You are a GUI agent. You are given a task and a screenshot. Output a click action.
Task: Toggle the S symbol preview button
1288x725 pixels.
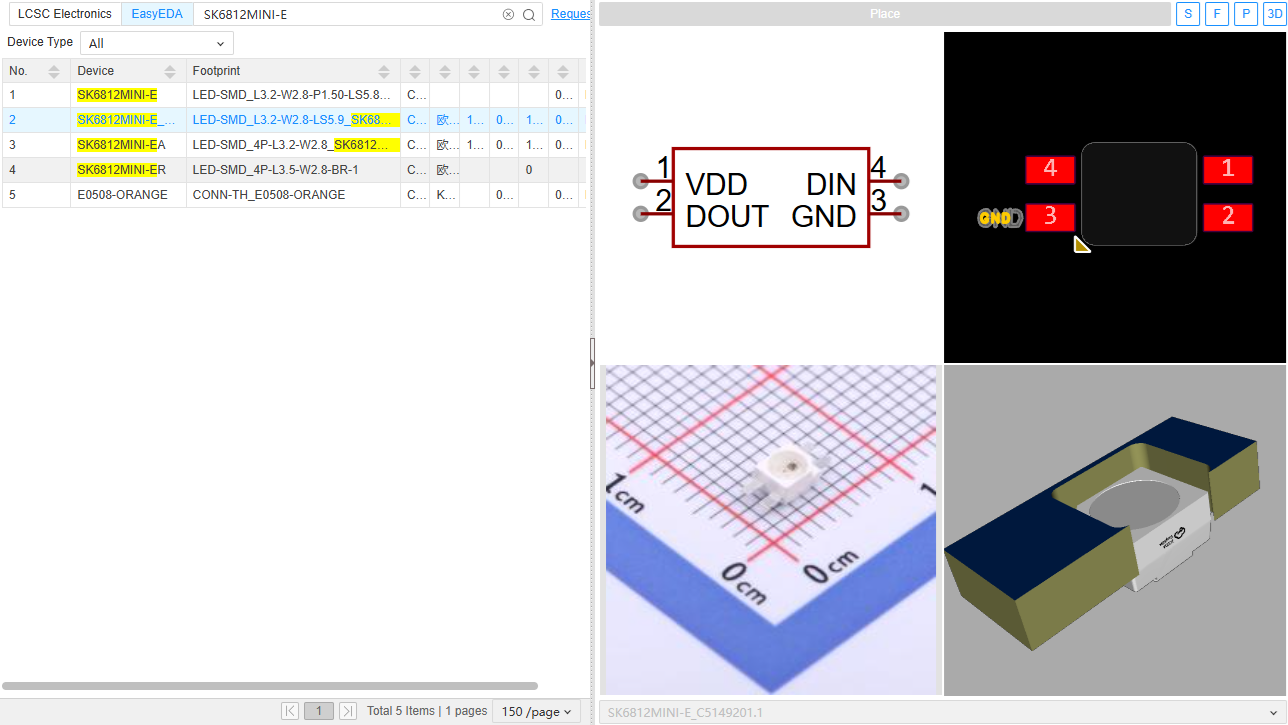click(x=1188, y=14)
